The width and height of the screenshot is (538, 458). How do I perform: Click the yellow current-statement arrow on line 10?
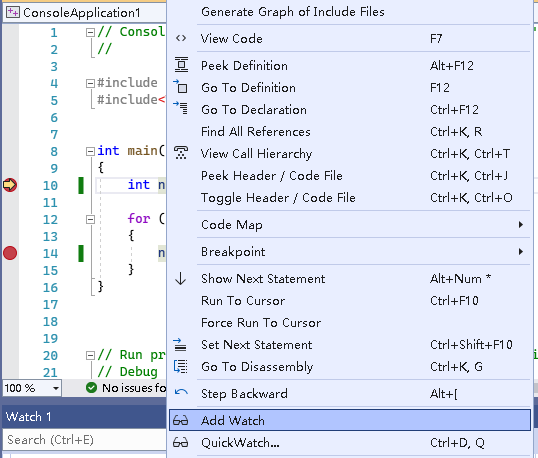point(10,185)
